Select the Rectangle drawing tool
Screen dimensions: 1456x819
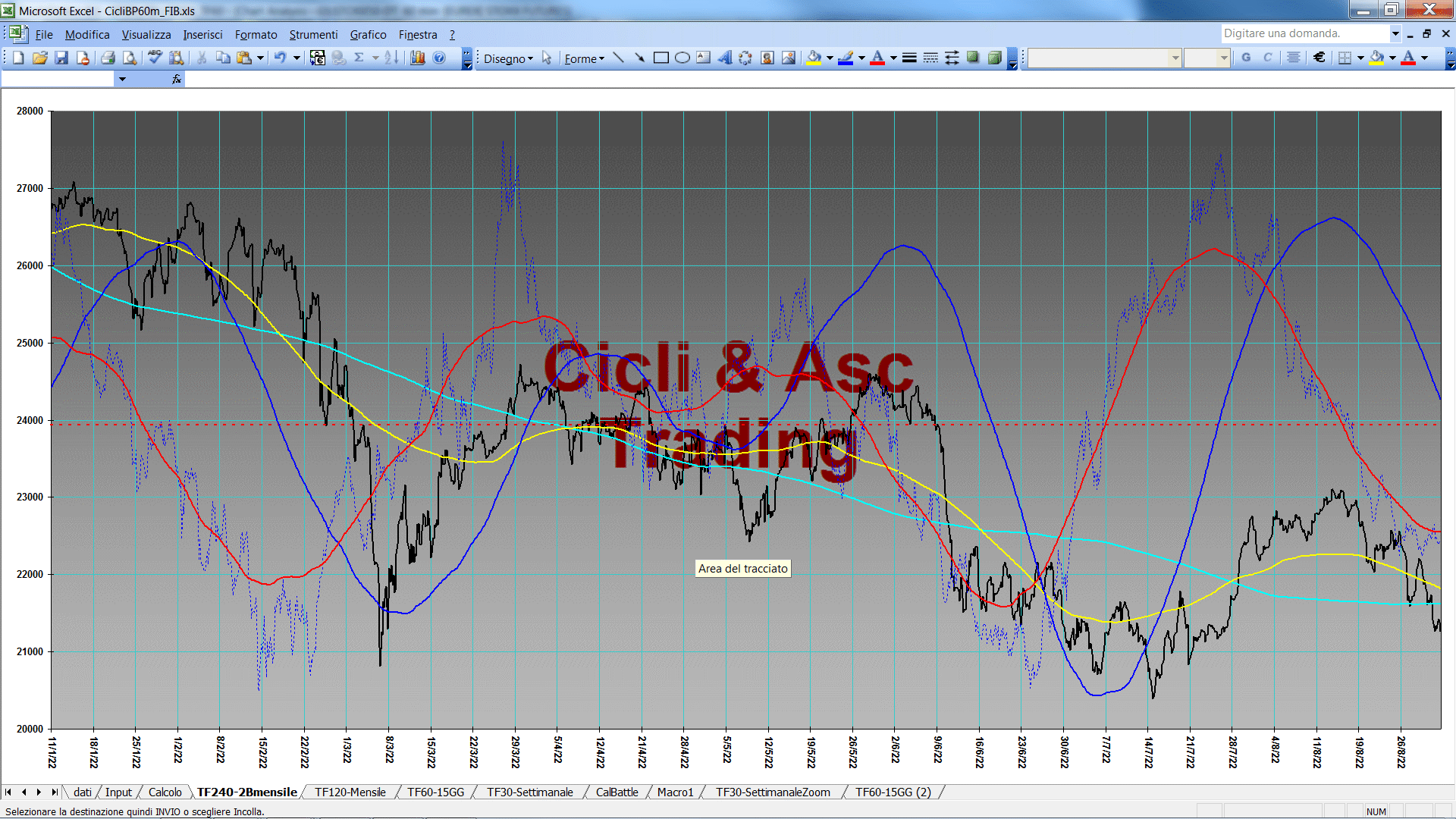(661, 58)
